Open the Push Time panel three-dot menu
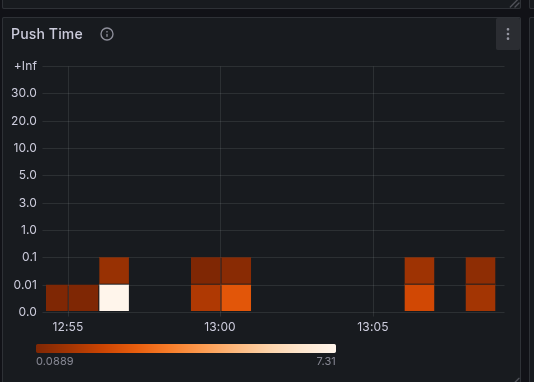 508,34
